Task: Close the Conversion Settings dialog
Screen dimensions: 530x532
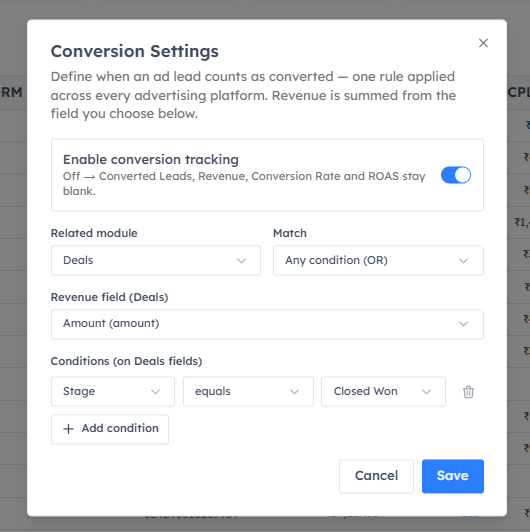Action: [483, 43]
